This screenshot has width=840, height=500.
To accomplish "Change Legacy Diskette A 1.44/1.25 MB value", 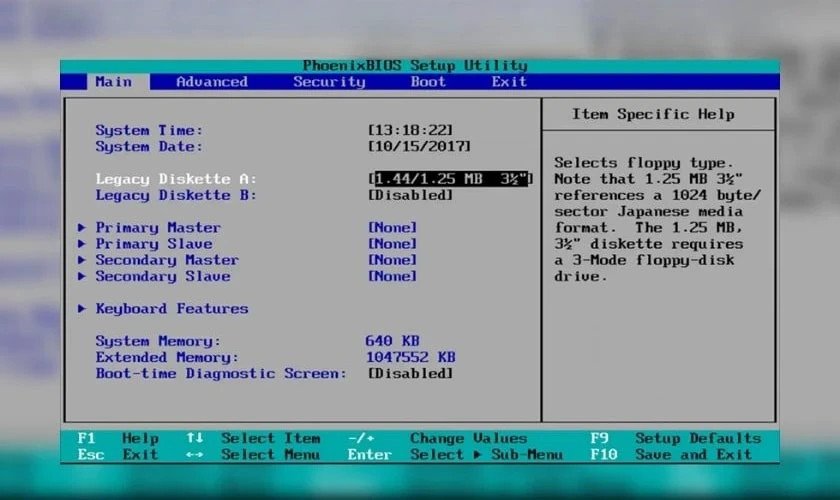I will [x=451, y=179].
